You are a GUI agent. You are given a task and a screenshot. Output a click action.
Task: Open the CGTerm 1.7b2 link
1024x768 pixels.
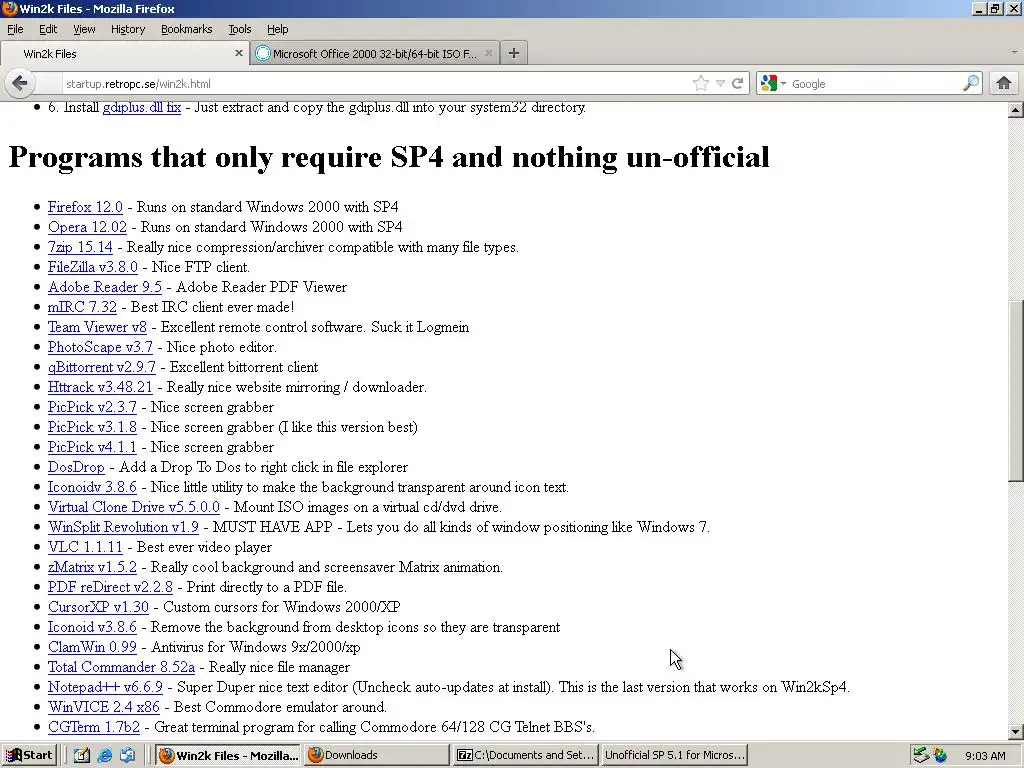(x=93, y=728)
